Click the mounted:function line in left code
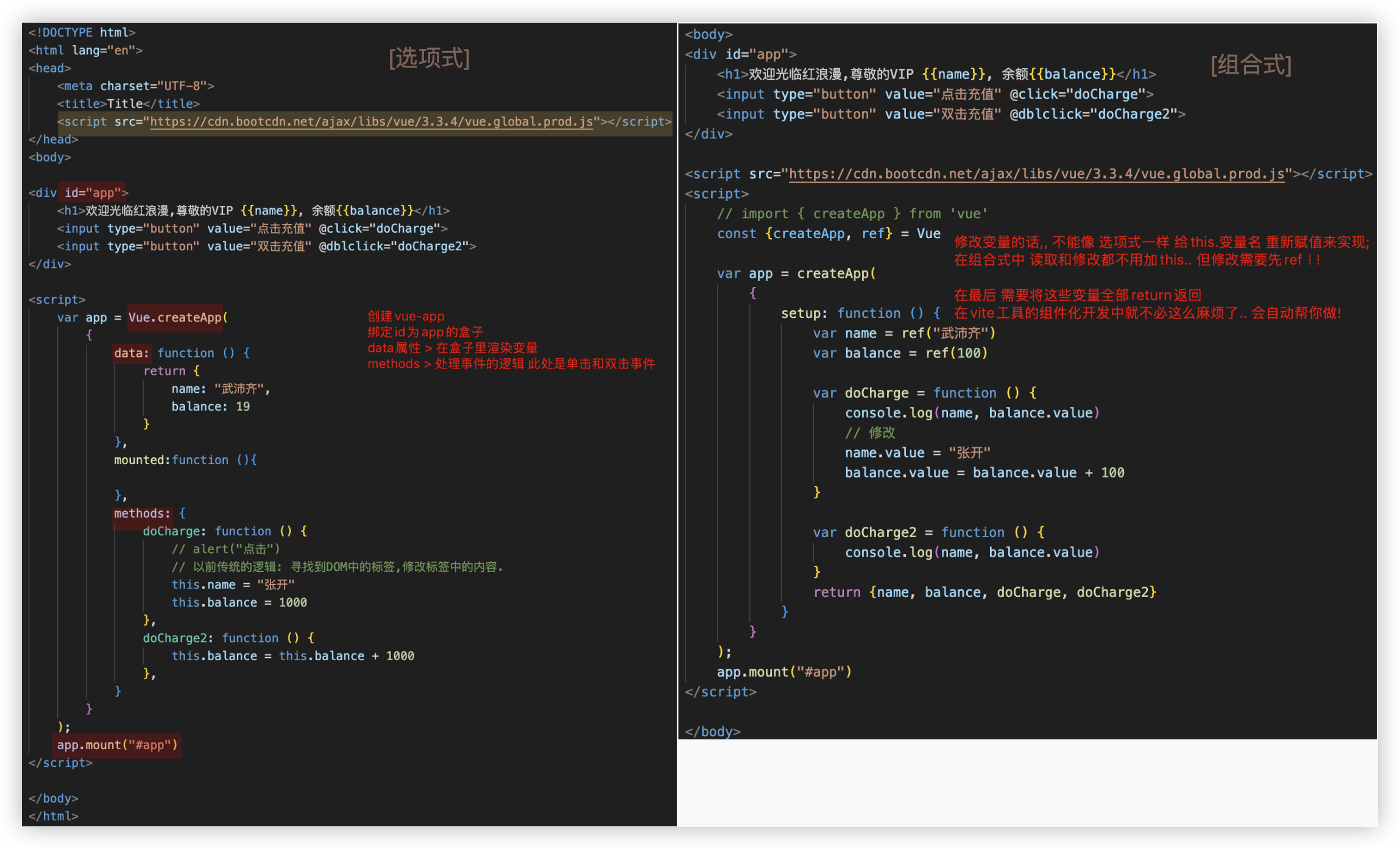The image size is (1400, 849). pos(185,460)
